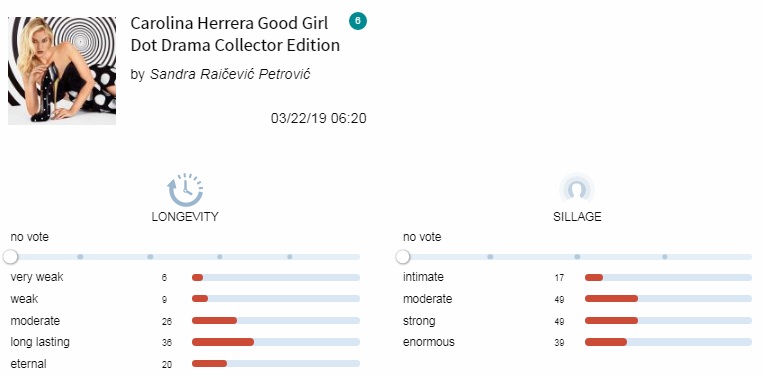Image resolution: width=764 pixels, height=377 pixels.
Task: Open the Carolina Herrera Good Girl article thumbnail
Action: pyautogui.click(x=62, y=71)
